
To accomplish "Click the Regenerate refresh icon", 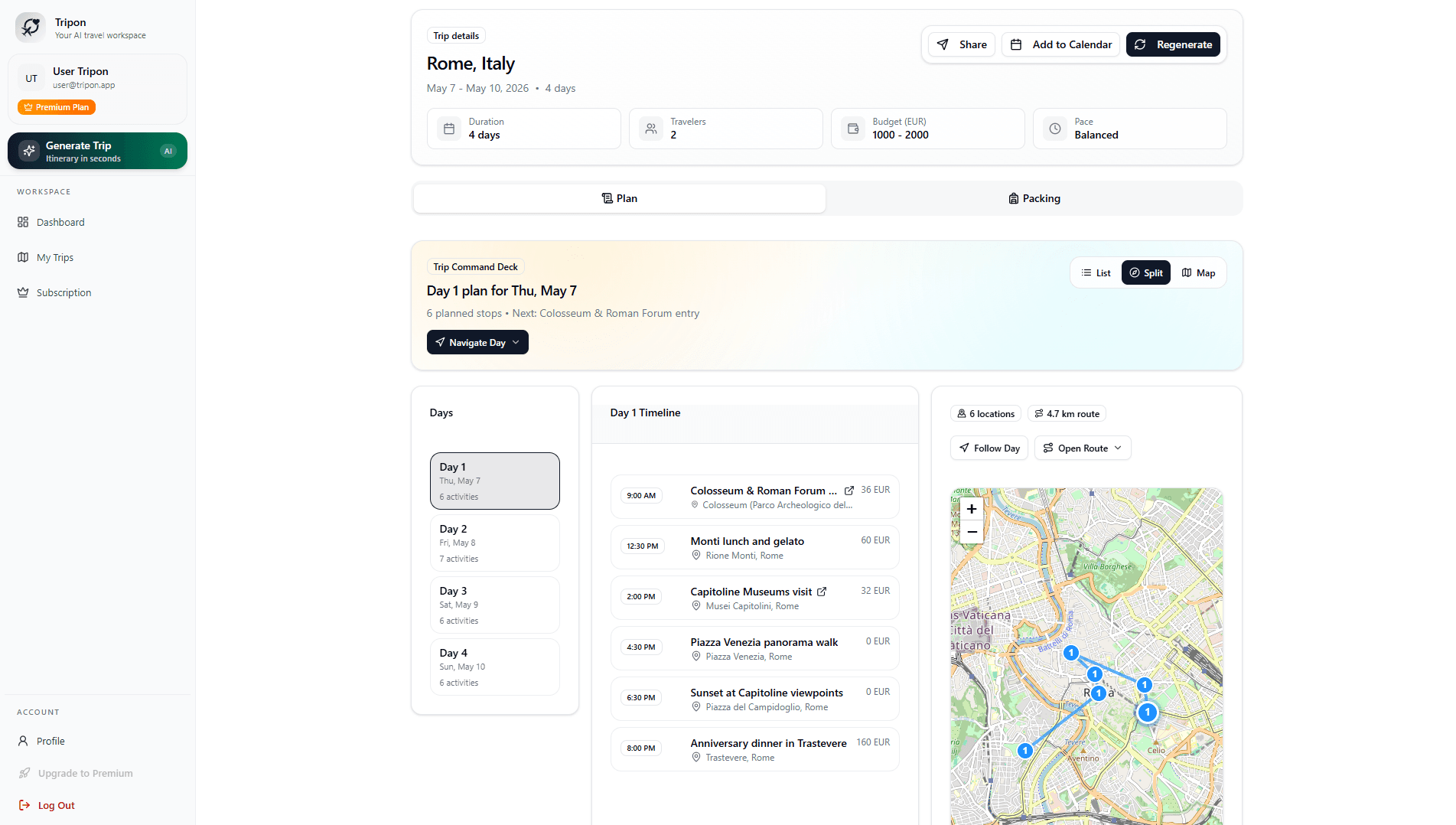I will [1140, 44].
